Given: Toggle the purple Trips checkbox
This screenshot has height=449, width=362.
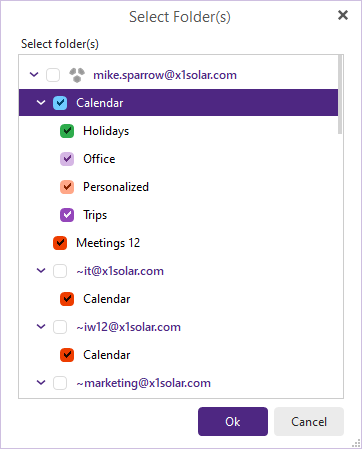Looking at the screenshot, I should [x=67, y=215].
